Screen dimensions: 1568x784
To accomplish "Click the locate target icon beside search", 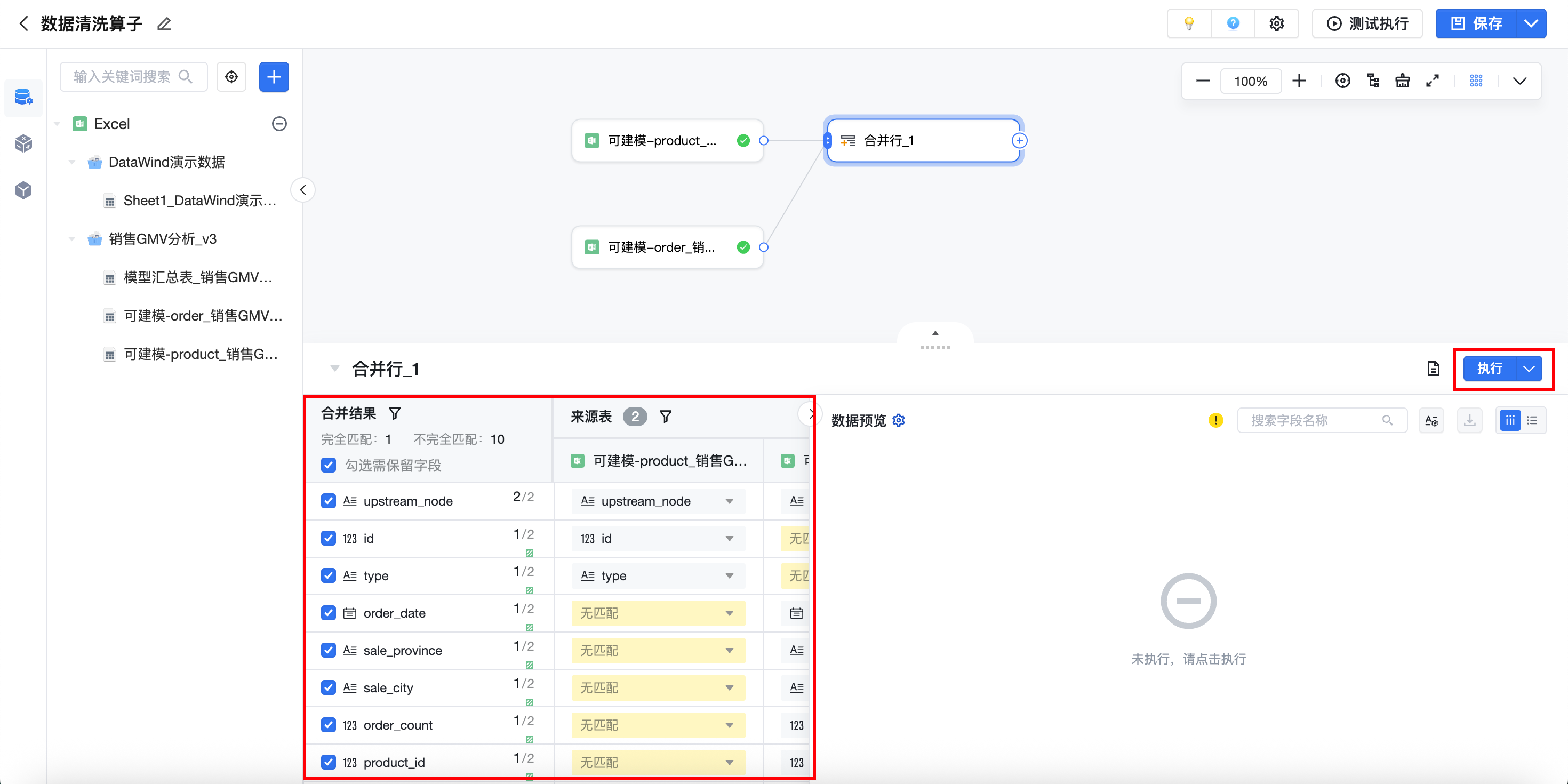I will [x=231, y=77].
